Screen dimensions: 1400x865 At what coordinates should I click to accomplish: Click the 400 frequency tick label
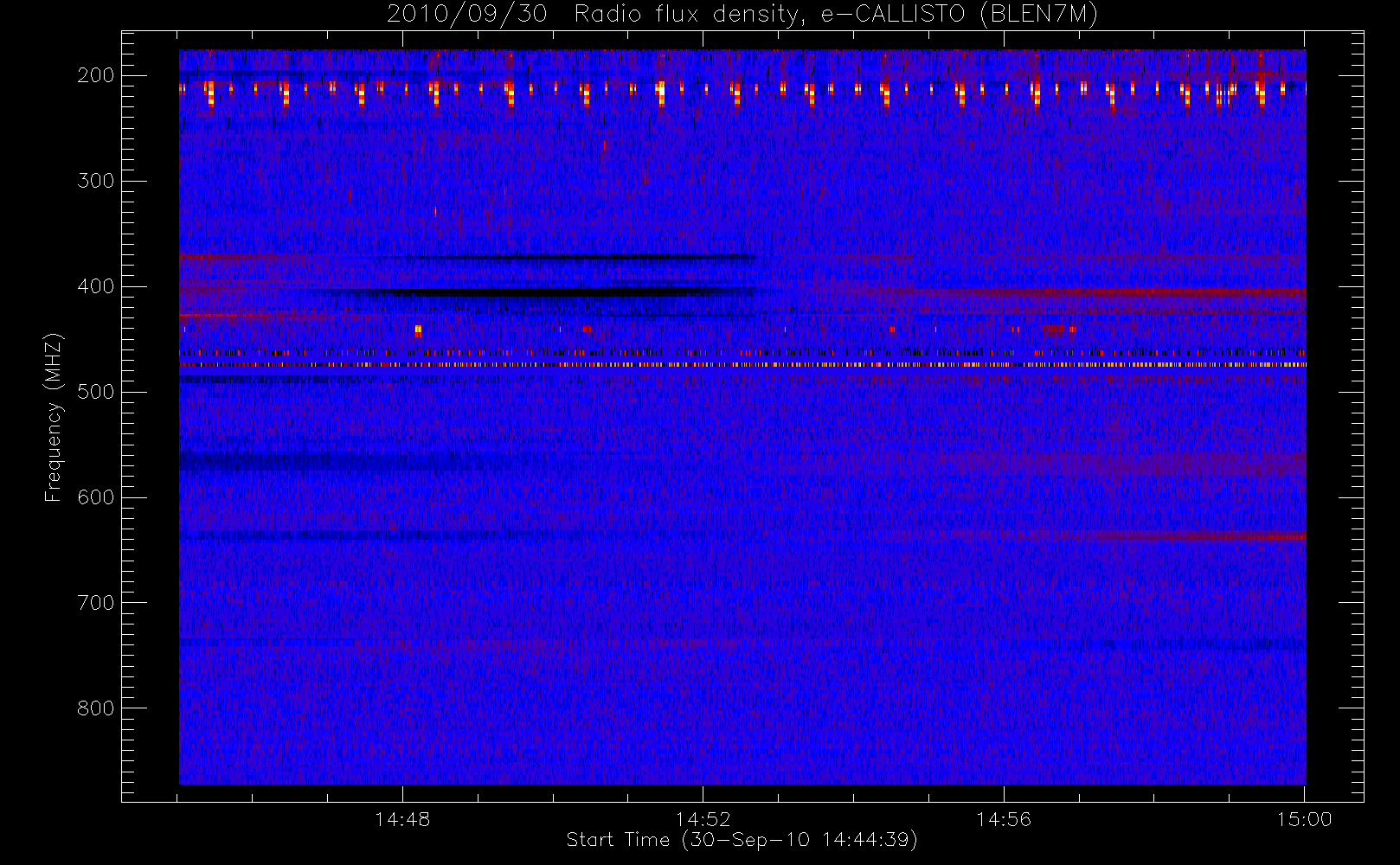pyautogui.click(x=96, y=286)
